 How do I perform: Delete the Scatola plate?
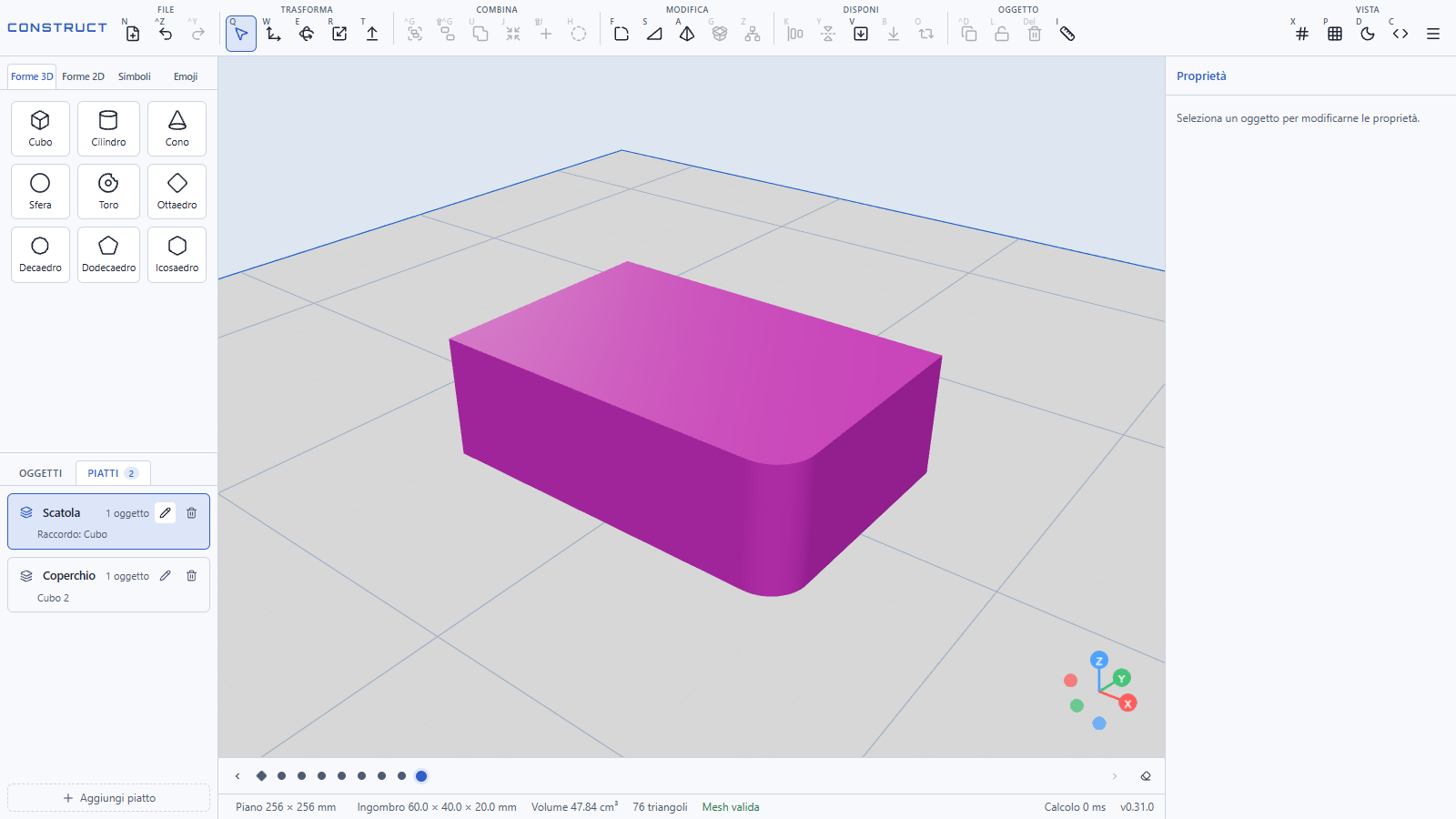(191, 512)
